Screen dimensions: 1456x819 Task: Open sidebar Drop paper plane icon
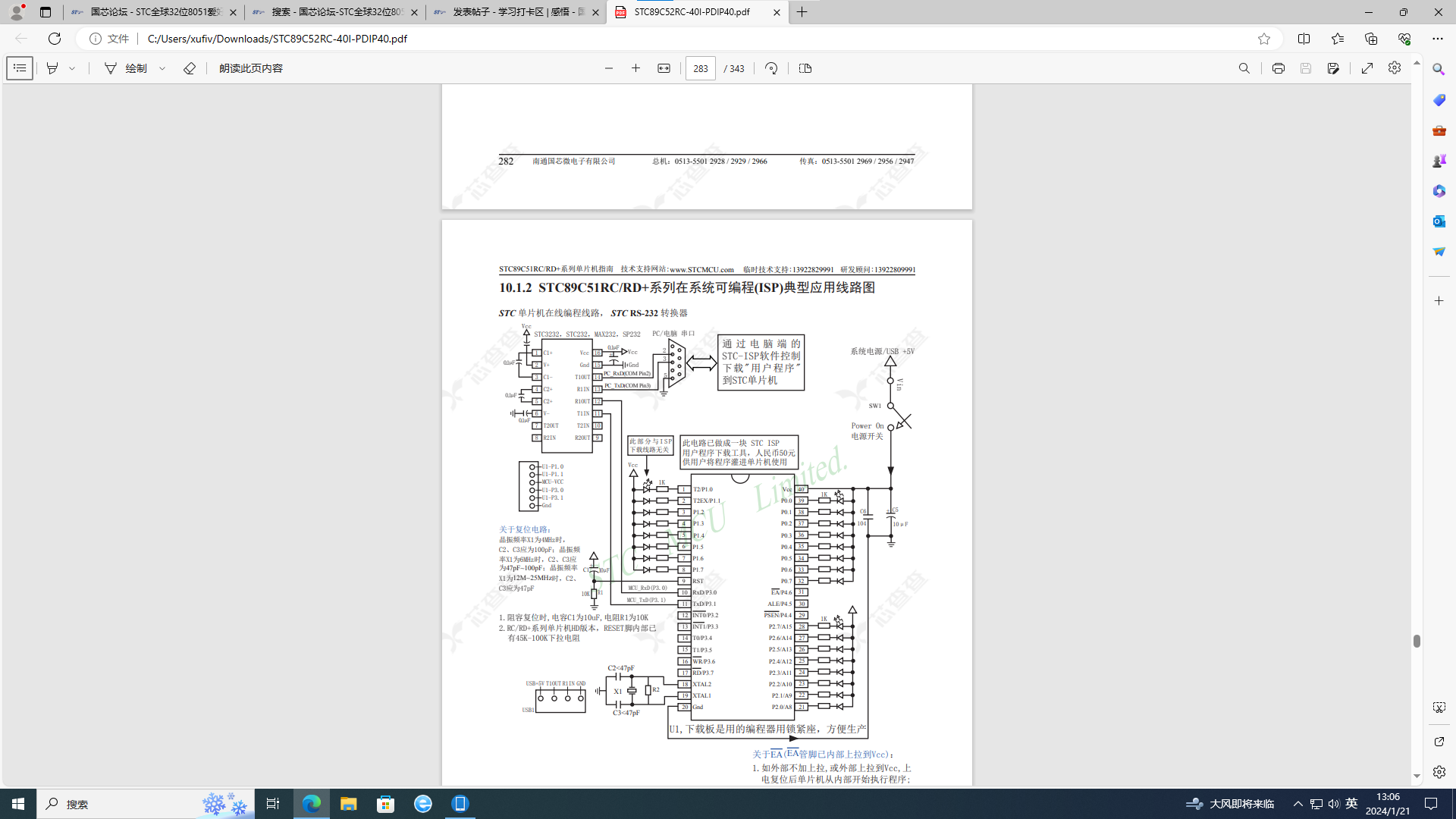point(1439,252)
